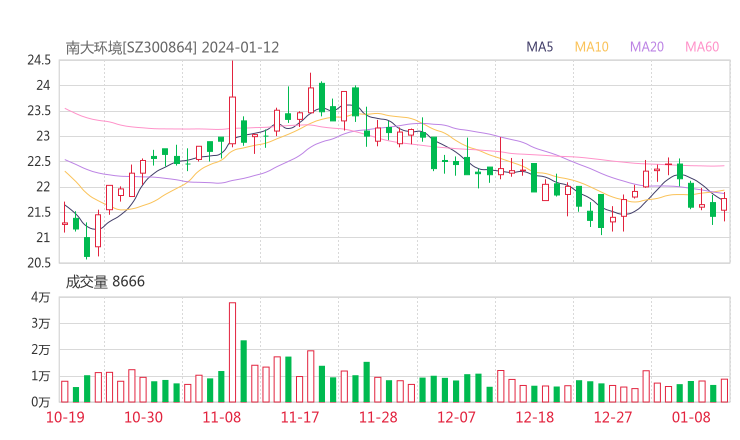Click the 11-08 date marker

click(x=223, y=418)
